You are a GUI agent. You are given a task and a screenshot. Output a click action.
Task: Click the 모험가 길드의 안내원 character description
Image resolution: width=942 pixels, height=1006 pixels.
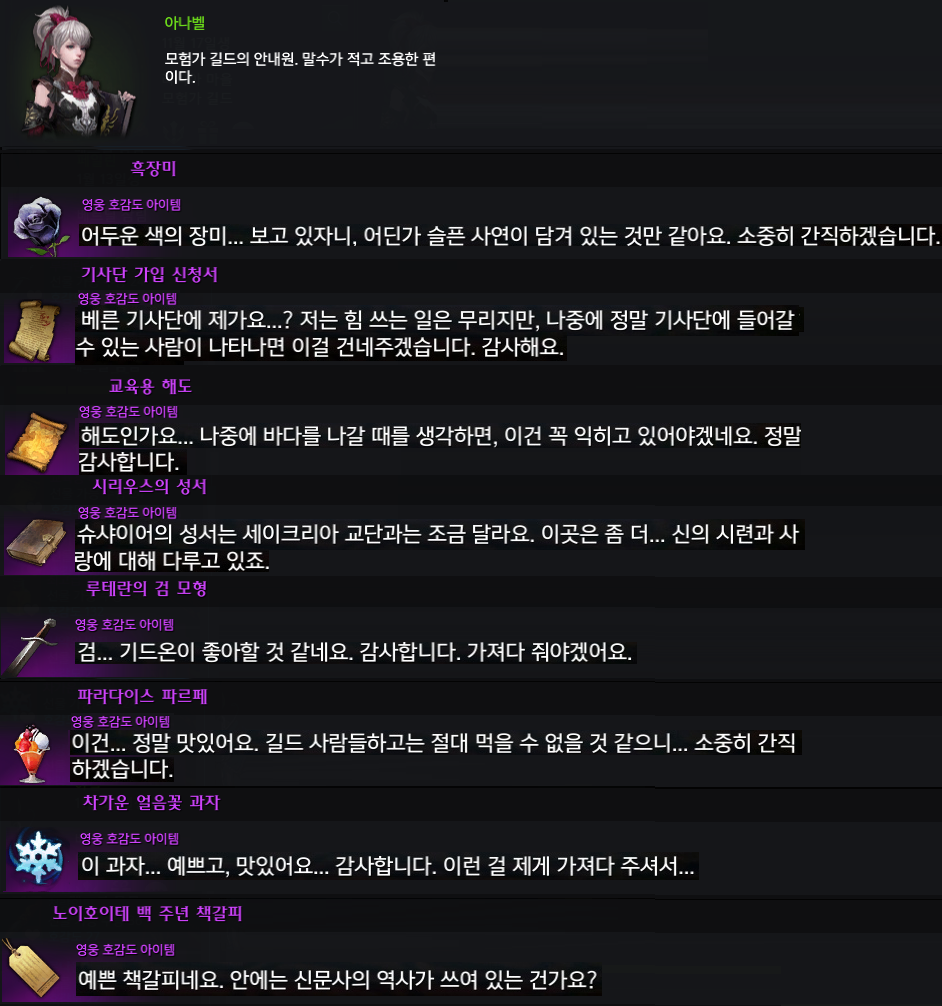(300, 68)
